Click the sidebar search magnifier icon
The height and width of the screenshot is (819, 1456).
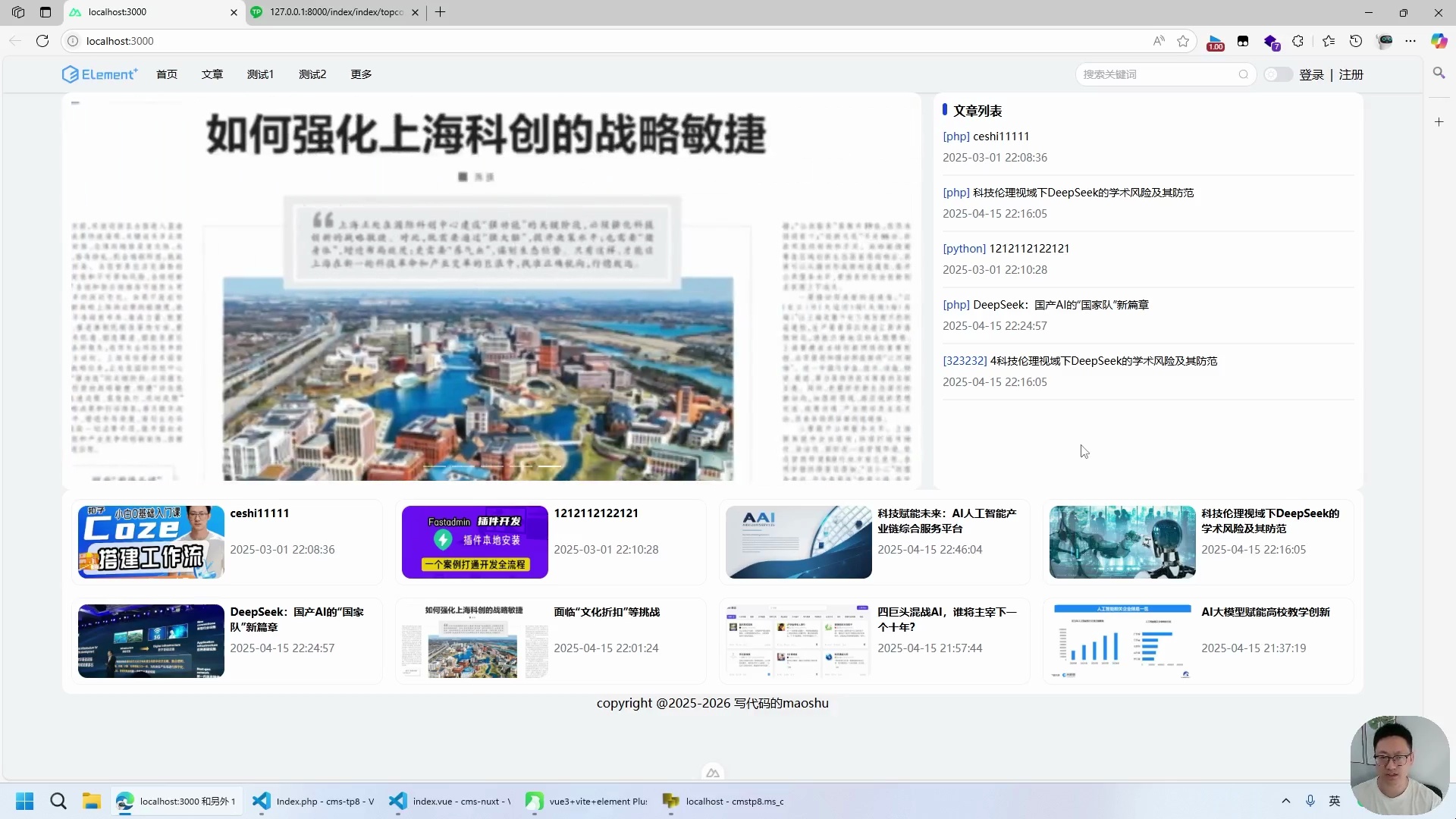click(x=1439, y=73)
